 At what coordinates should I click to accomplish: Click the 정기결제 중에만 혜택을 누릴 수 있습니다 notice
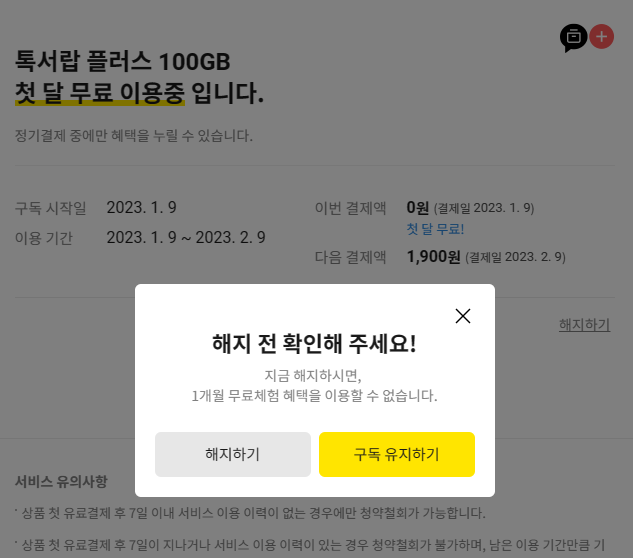[134, 136]
